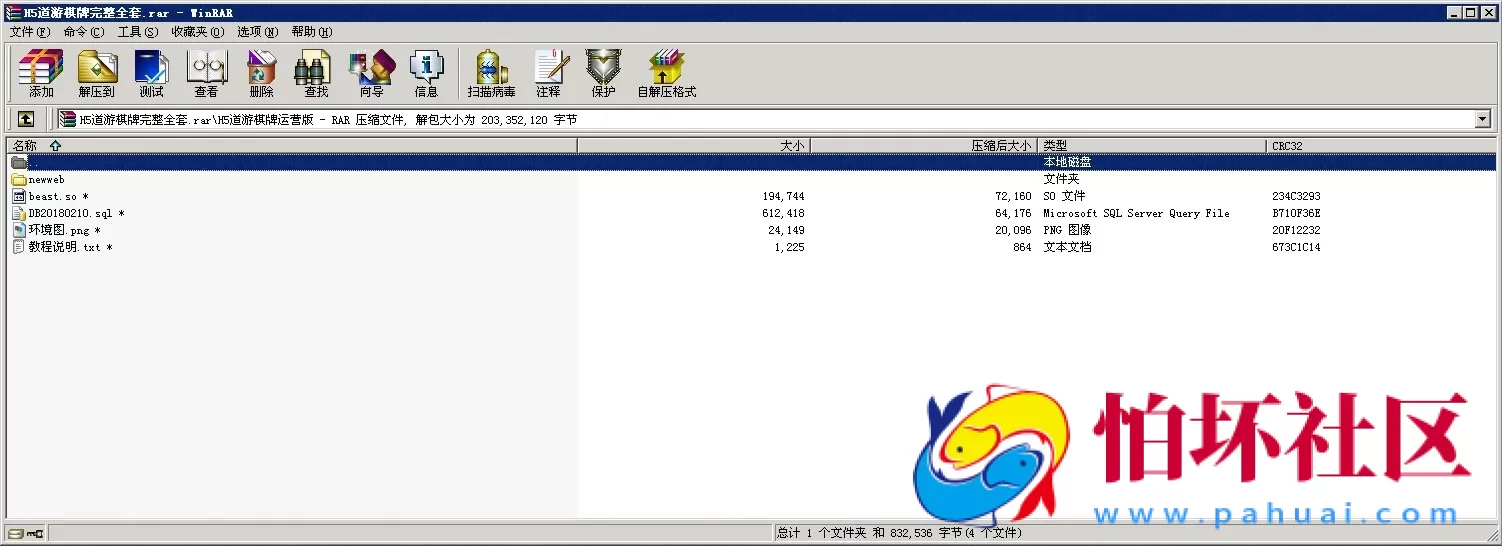Run the 测试 (Test) archive tool
Viewport: 1502px width, 546px height.
pyautogui.click(x=152, y=74)
